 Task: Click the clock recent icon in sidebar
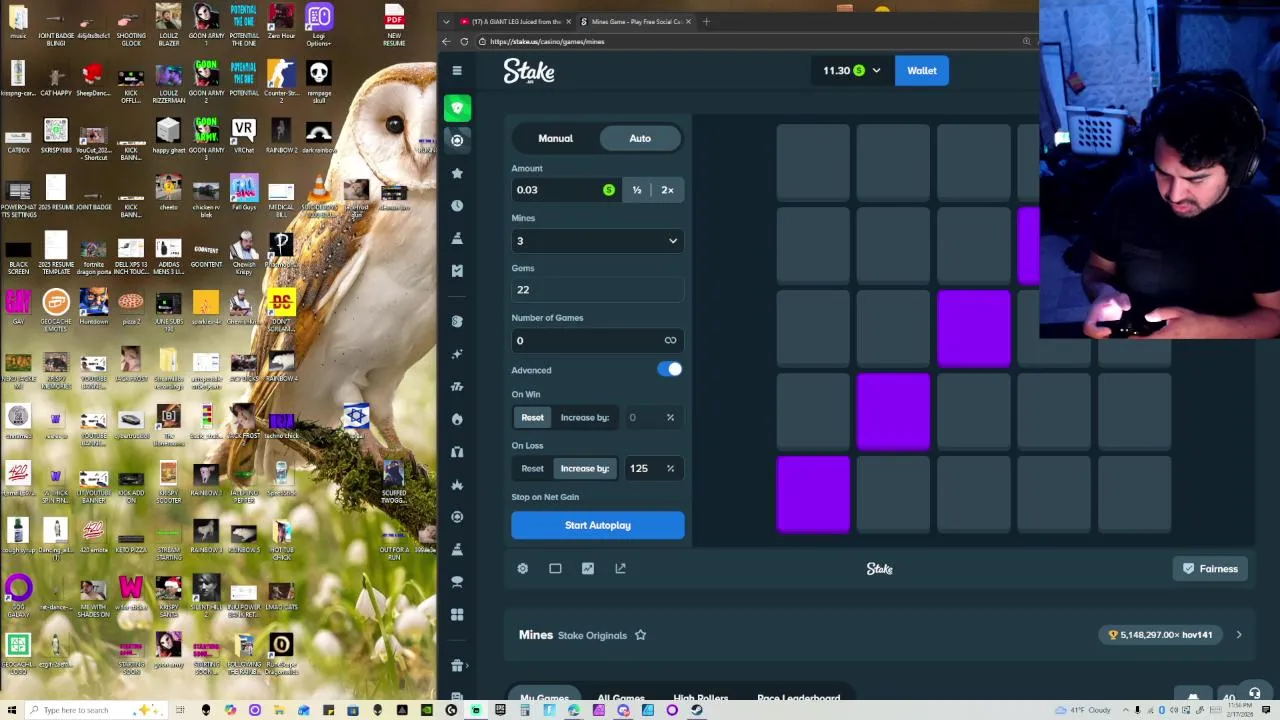457,205
